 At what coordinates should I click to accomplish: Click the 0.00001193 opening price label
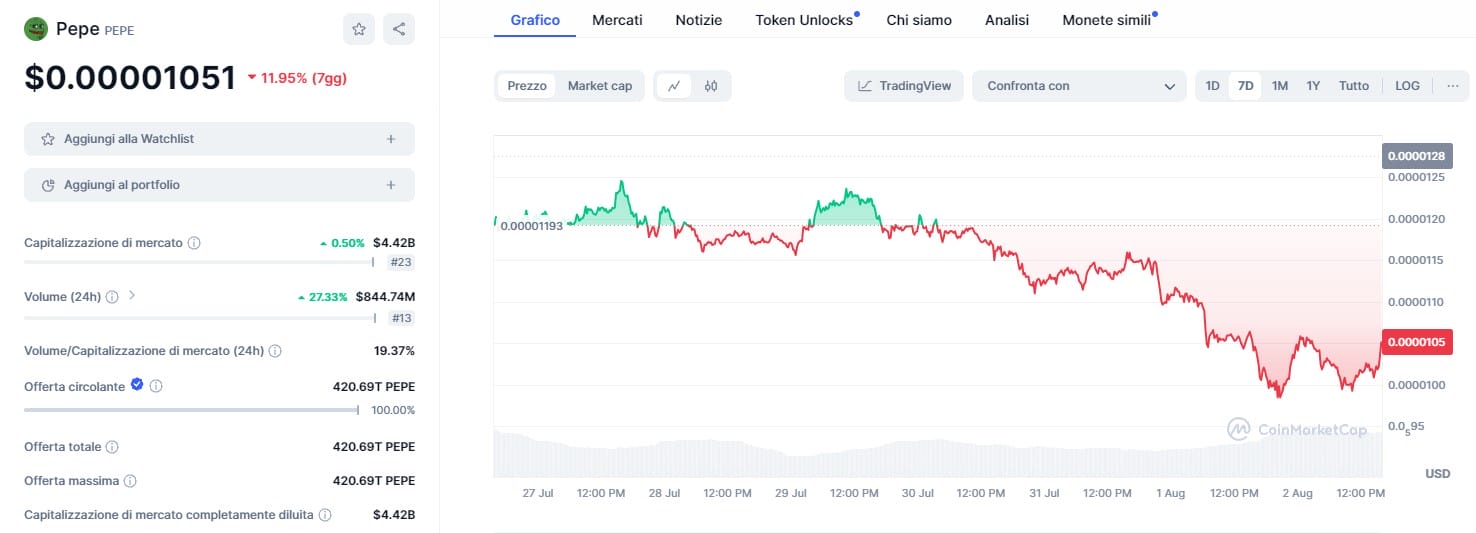coord(531,226)
